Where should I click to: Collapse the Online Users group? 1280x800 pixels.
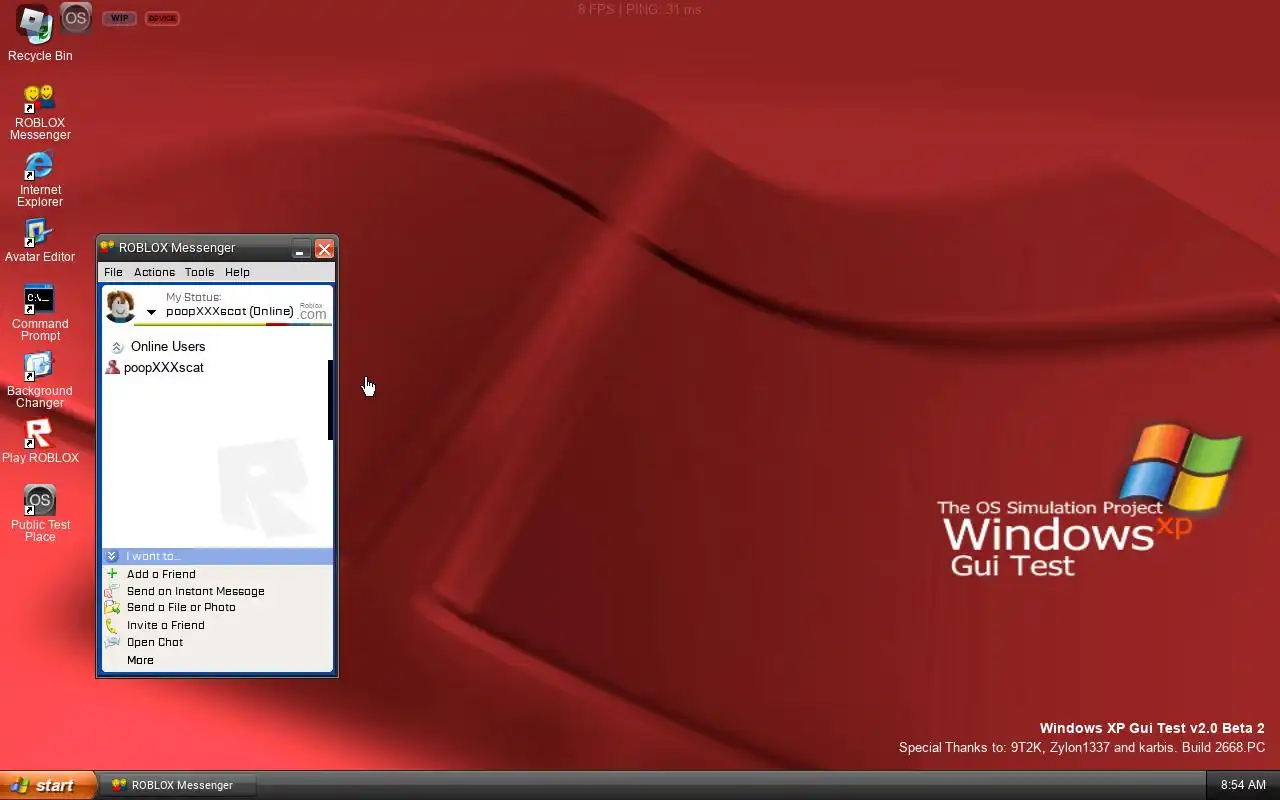pyautogui.click(x=117, y=347)
